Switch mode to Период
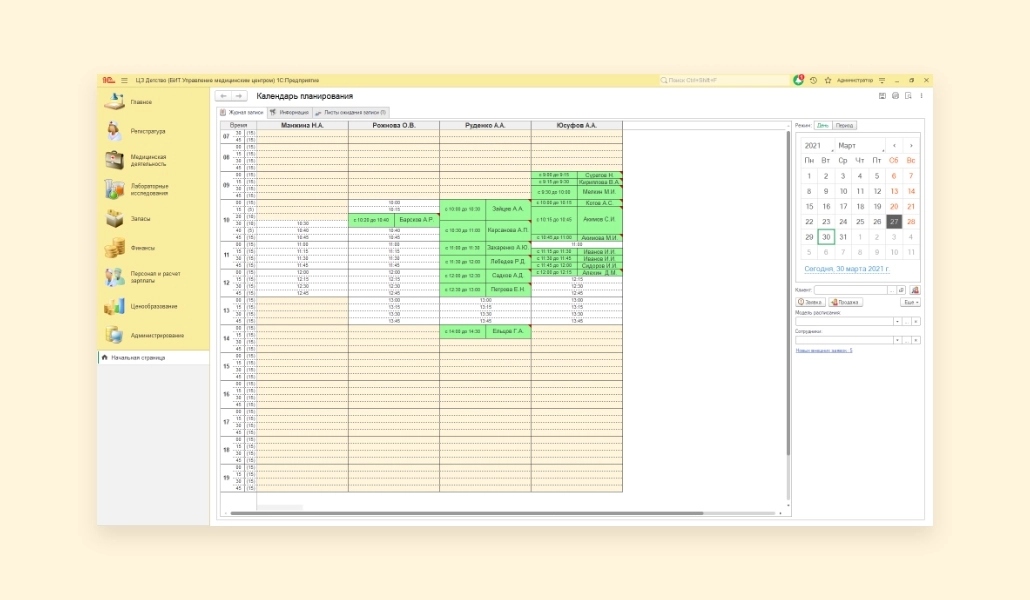 pyautogui.click(x=845, y=125)
